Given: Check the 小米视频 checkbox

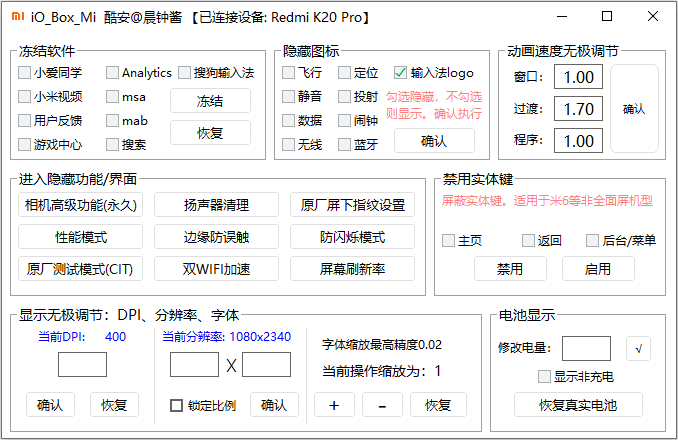Looking at the screenshot, I should (x=25, y=96).
